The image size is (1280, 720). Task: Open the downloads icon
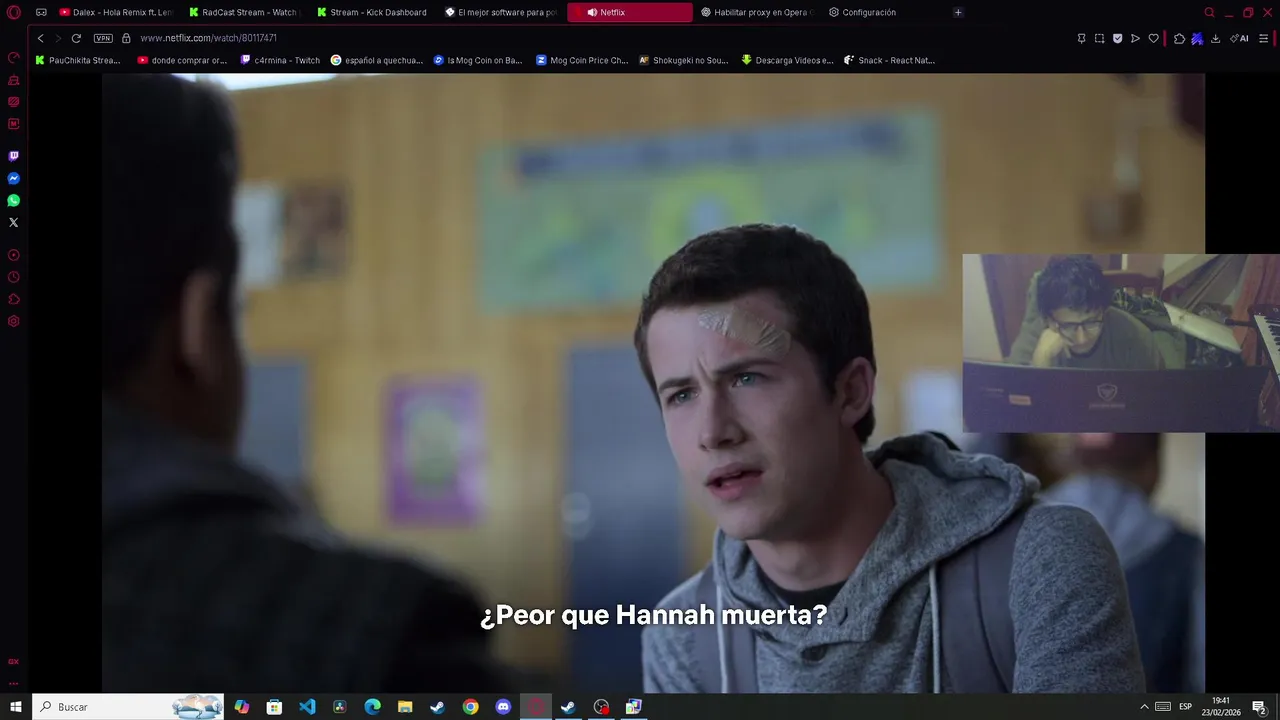pyautogui.click(x=1215, y=38)
